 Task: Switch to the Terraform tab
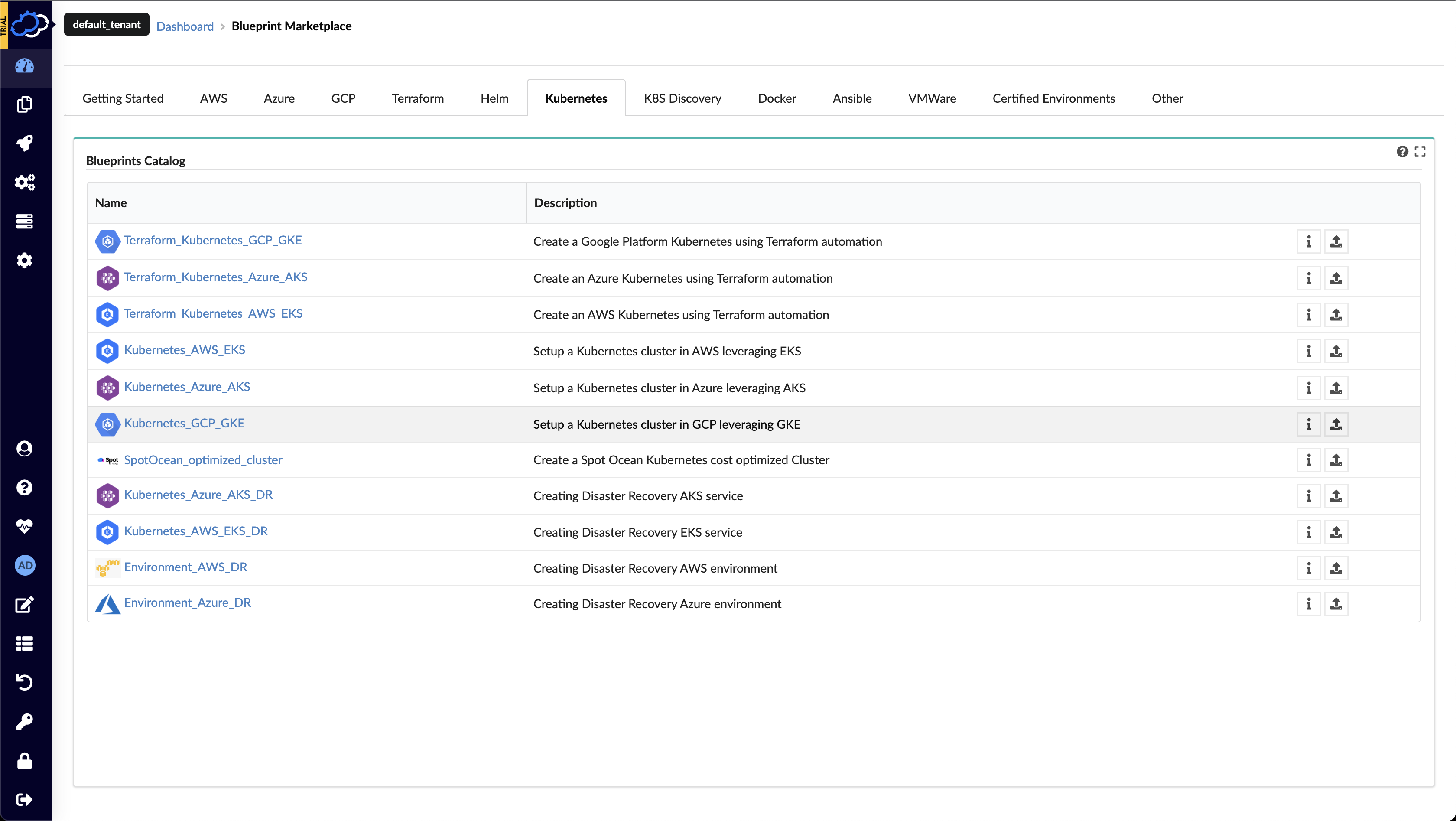coord(418,98)
